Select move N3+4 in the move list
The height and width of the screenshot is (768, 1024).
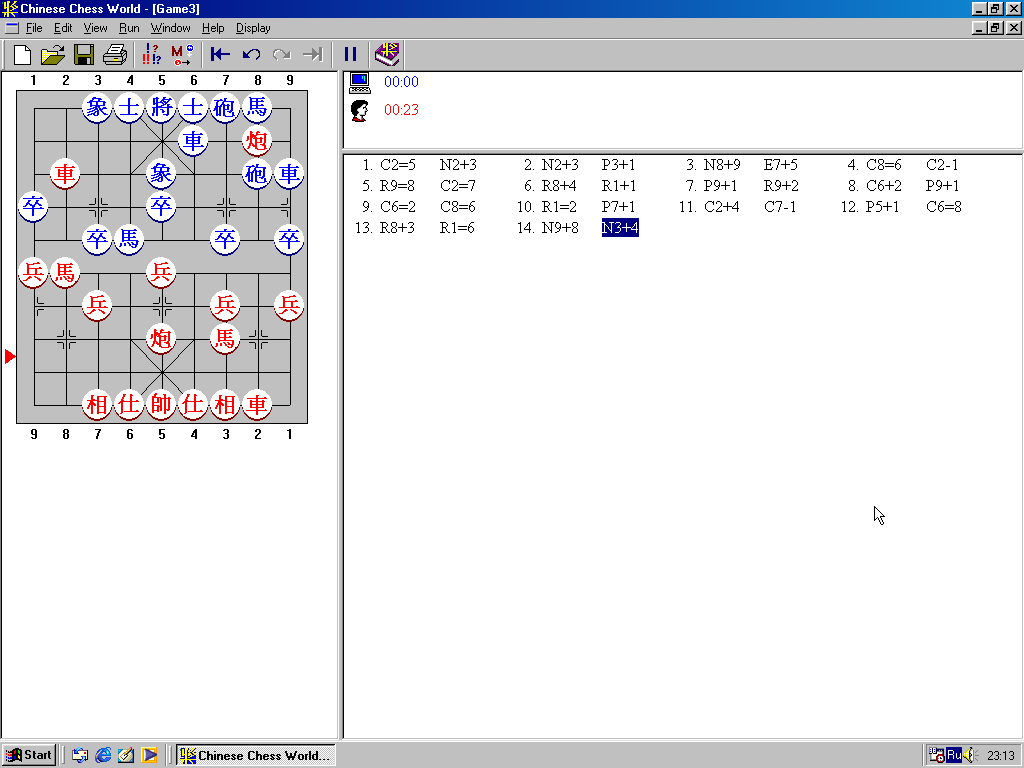point(620,228)
